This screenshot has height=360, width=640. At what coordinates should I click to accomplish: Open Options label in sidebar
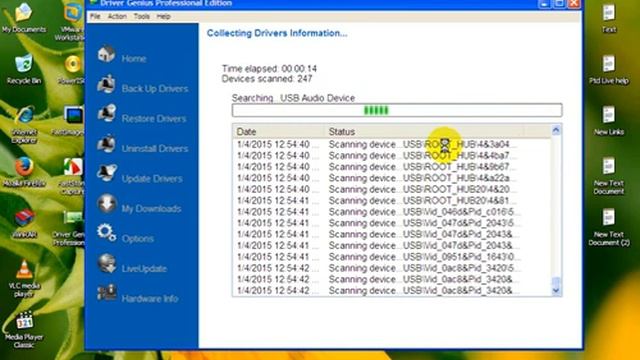pos(138,239)
